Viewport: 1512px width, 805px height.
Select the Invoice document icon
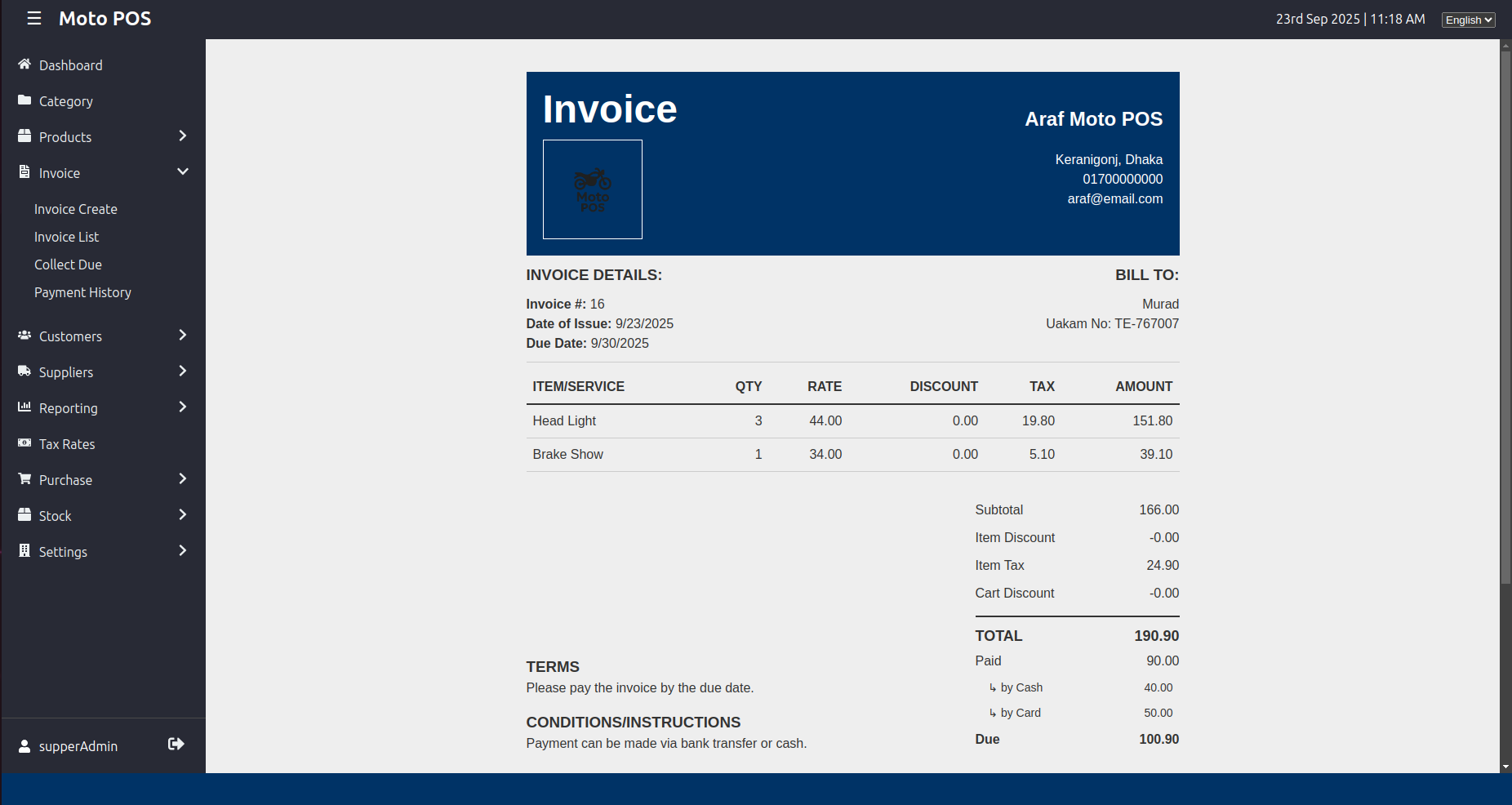click(x=24, y=172)
